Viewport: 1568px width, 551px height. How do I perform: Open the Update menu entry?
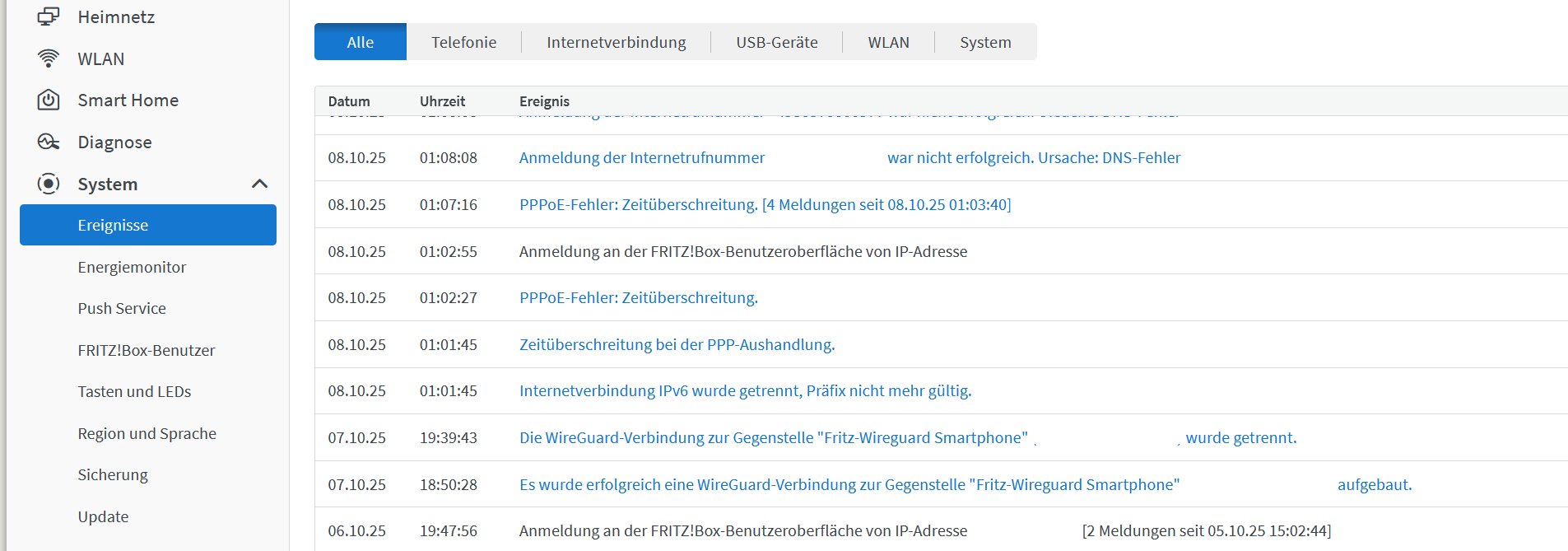[103, 516]
